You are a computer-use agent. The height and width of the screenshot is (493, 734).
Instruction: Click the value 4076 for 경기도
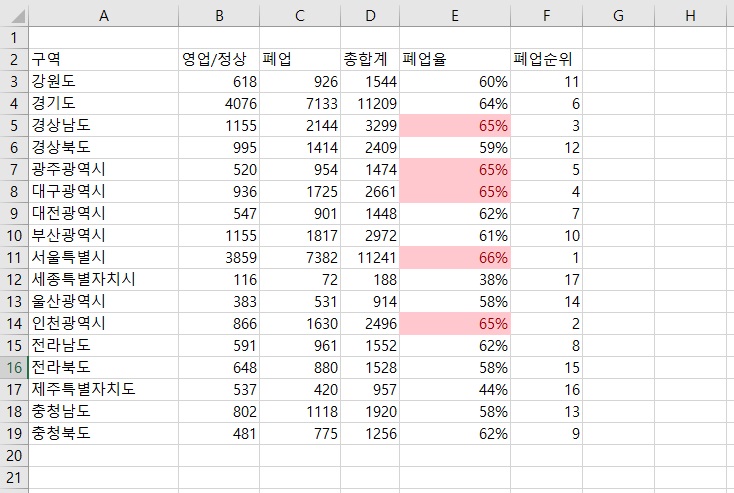click(x=219, y=103)
